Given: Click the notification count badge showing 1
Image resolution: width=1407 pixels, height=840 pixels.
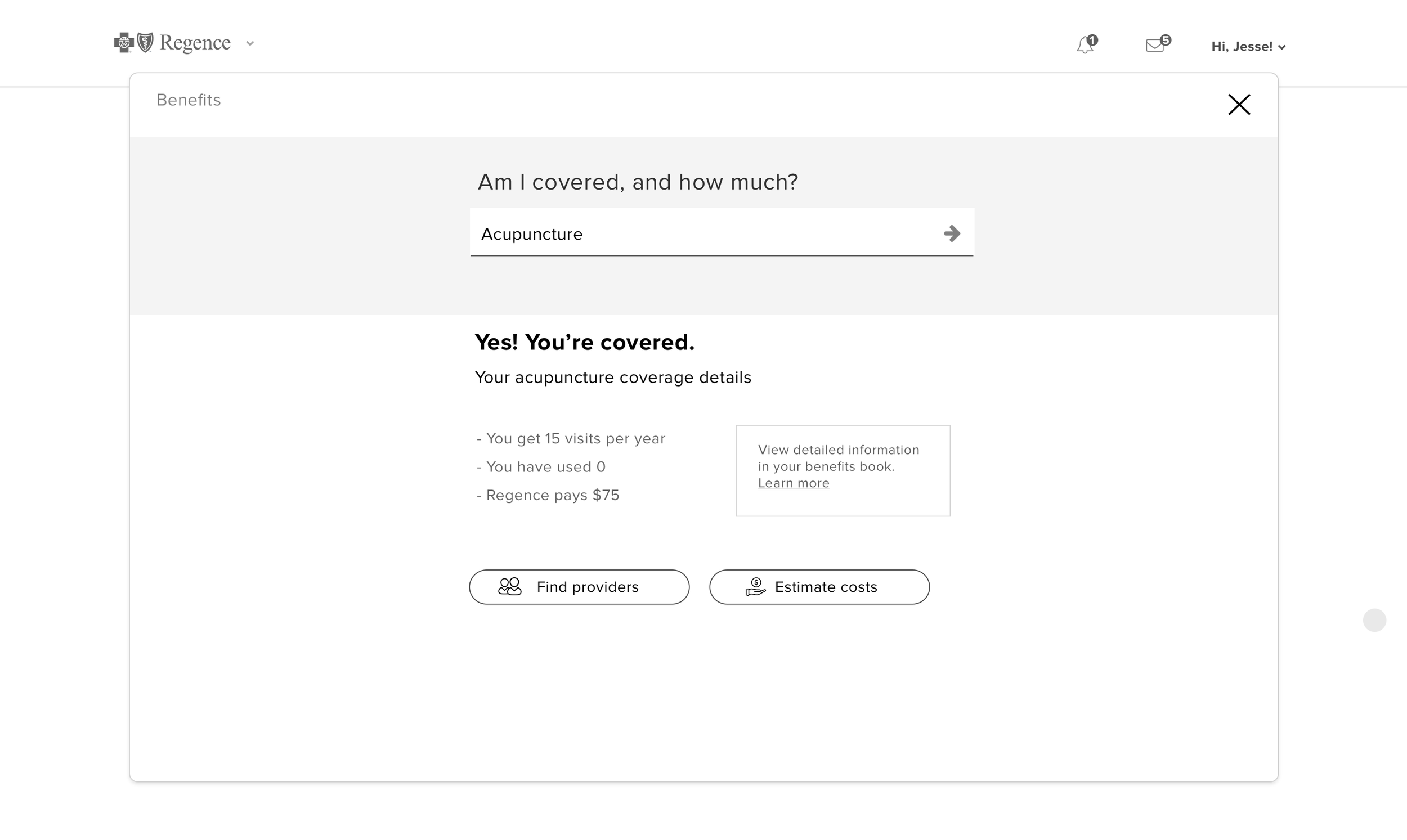Looking at the screenshot, I should coord(1093,39).
